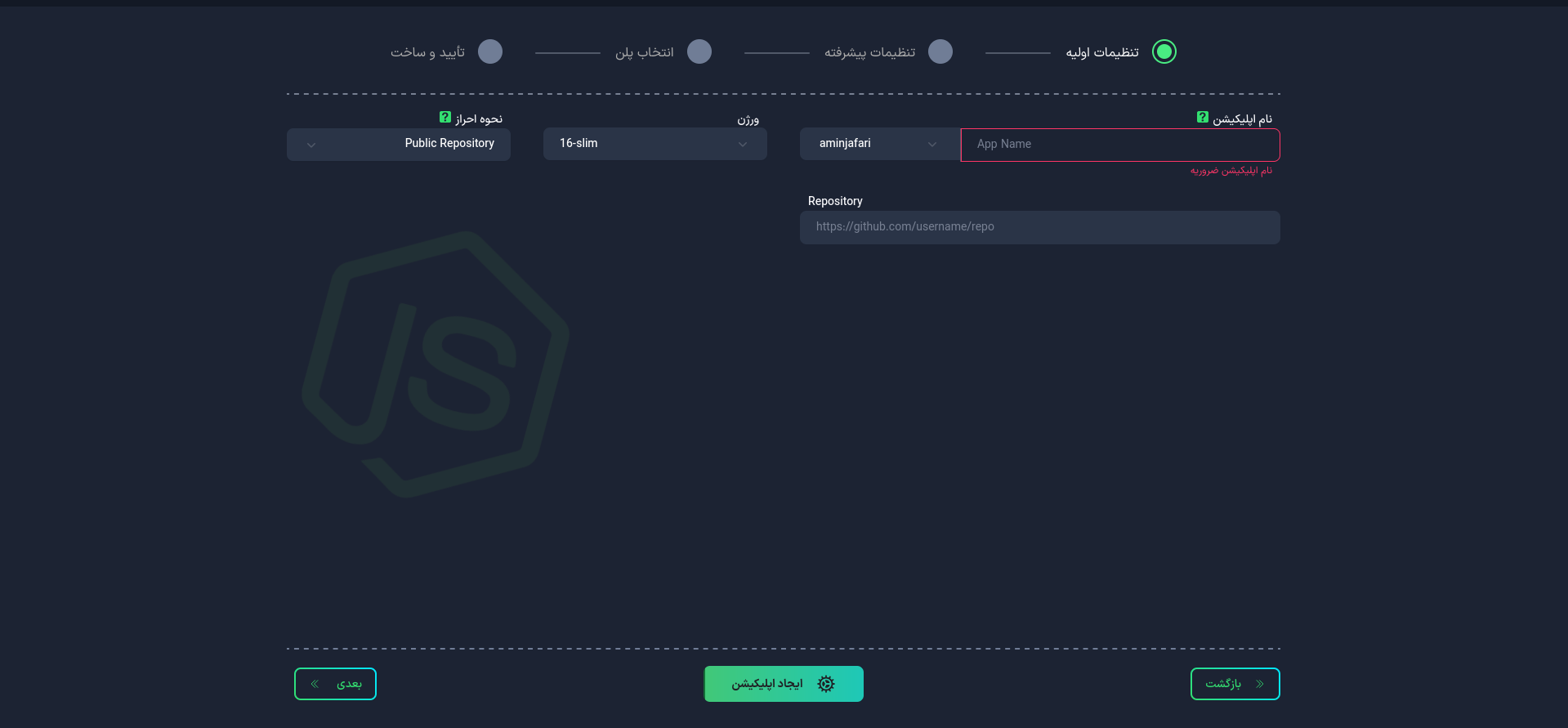This screenshot has width=1568, height=728.
Task: Open the Public Repository authentication dropdown
Action: [x=399, y=145]
